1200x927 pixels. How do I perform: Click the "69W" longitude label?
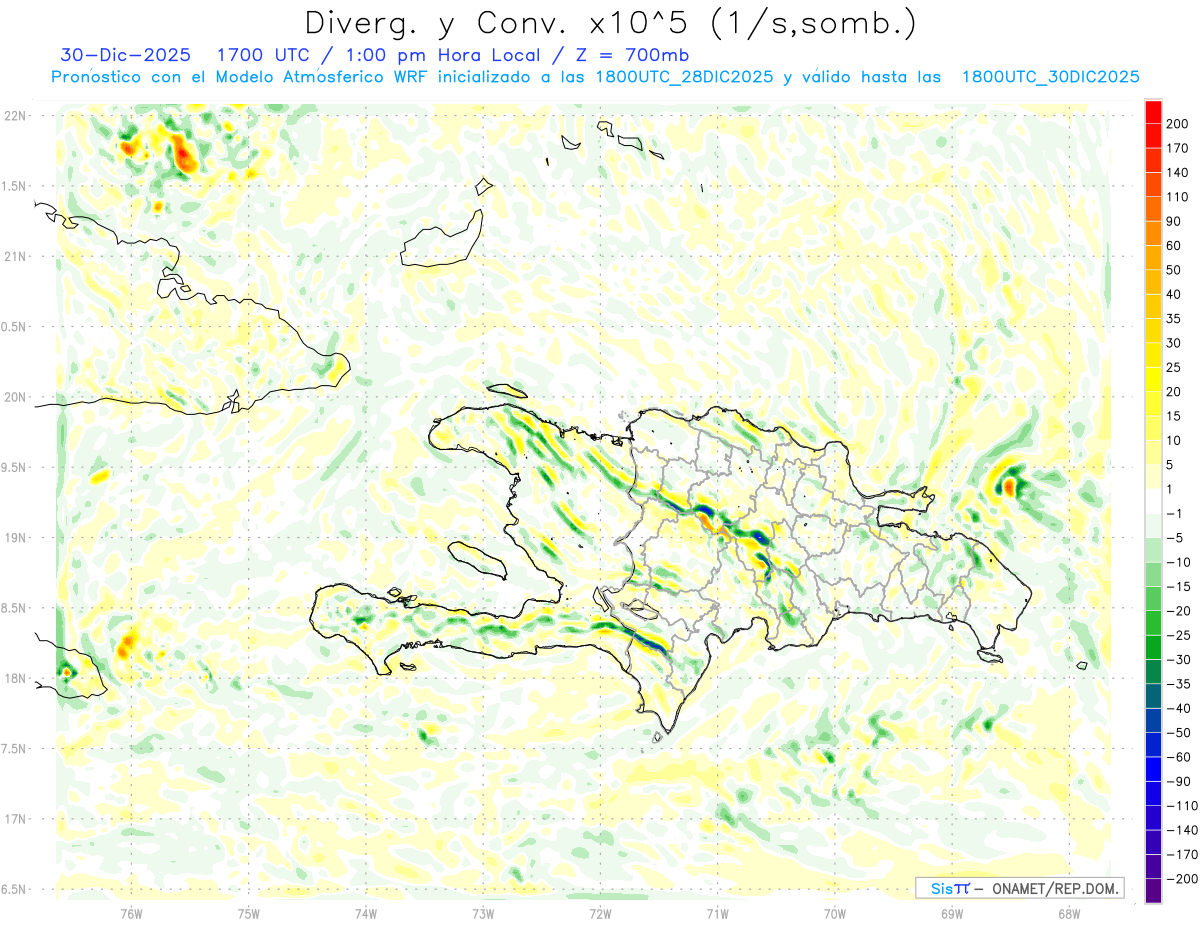[x=952, y=913]
